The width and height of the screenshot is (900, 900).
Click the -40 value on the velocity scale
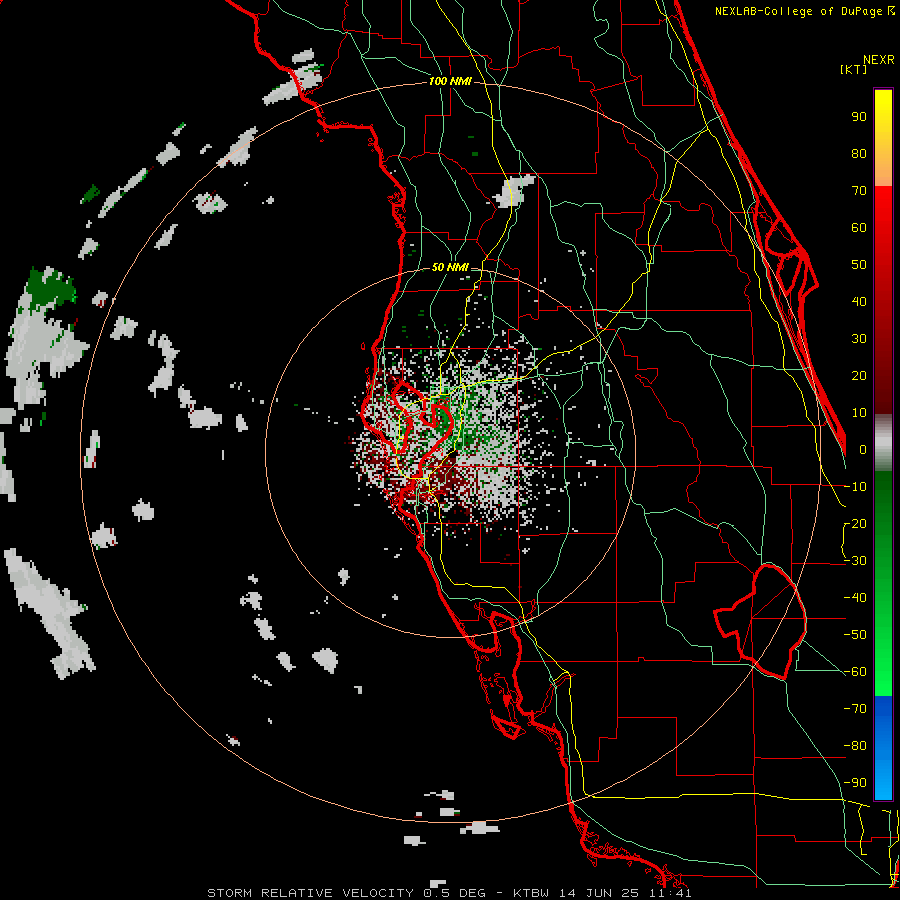pyautogui.click(x=855, y=598)
